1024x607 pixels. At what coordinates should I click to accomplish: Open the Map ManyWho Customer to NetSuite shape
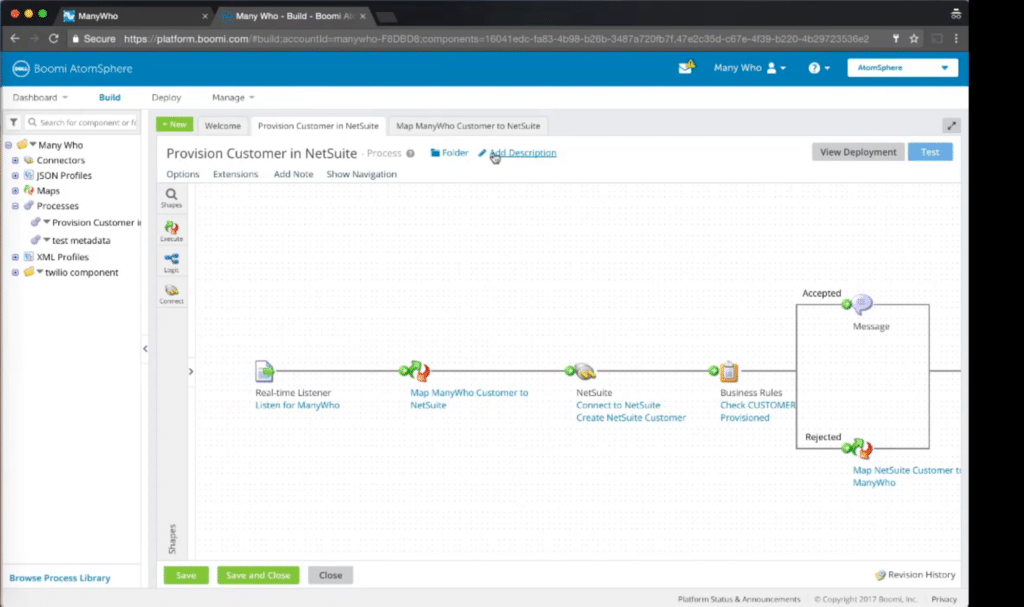(x=418, y=370)
